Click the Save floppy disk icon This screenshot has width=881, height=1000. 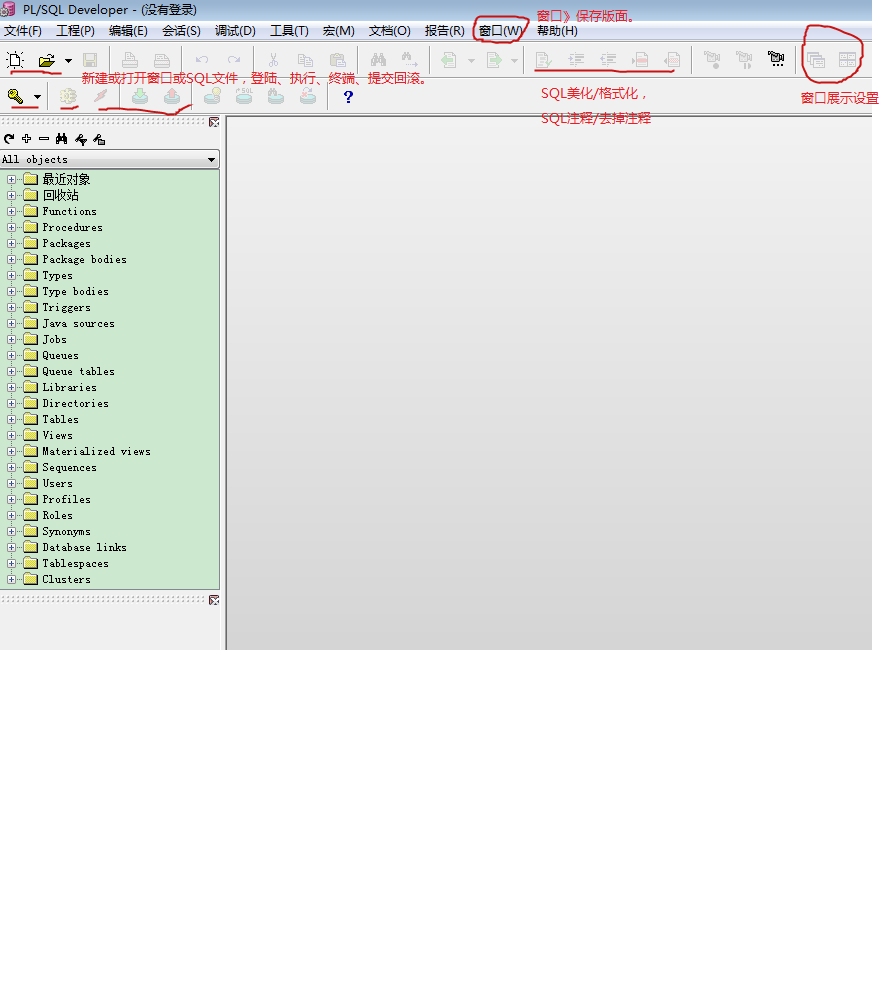click(90, 61)
